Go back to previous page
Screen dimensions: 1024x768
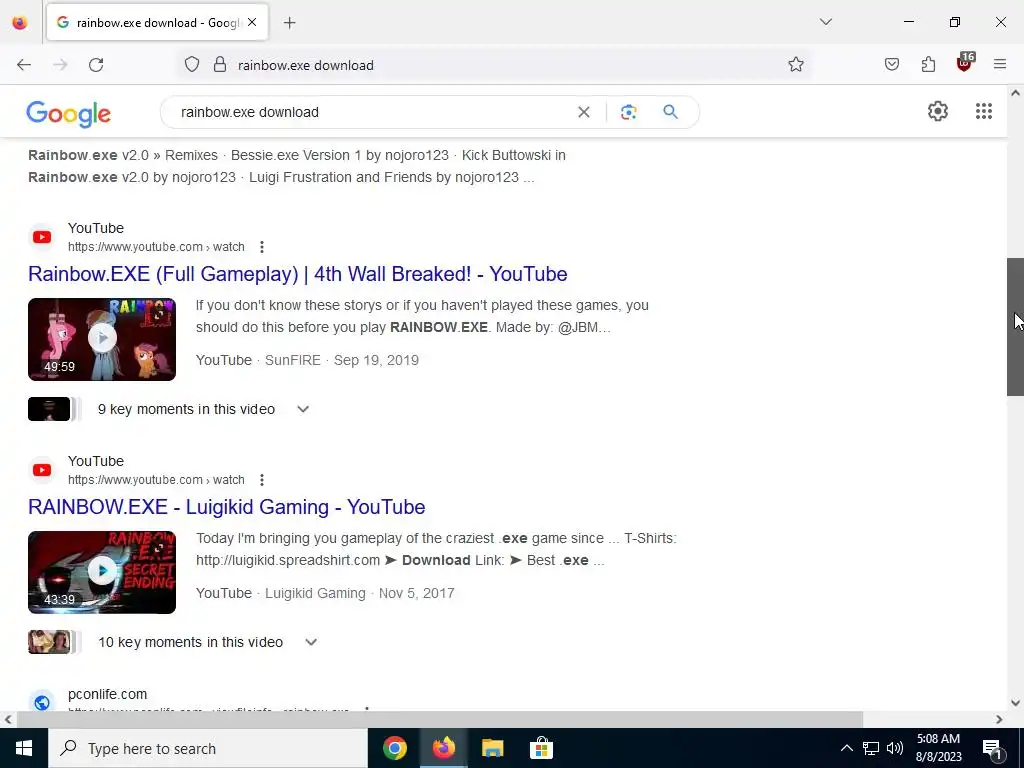[x=24, y=65]
